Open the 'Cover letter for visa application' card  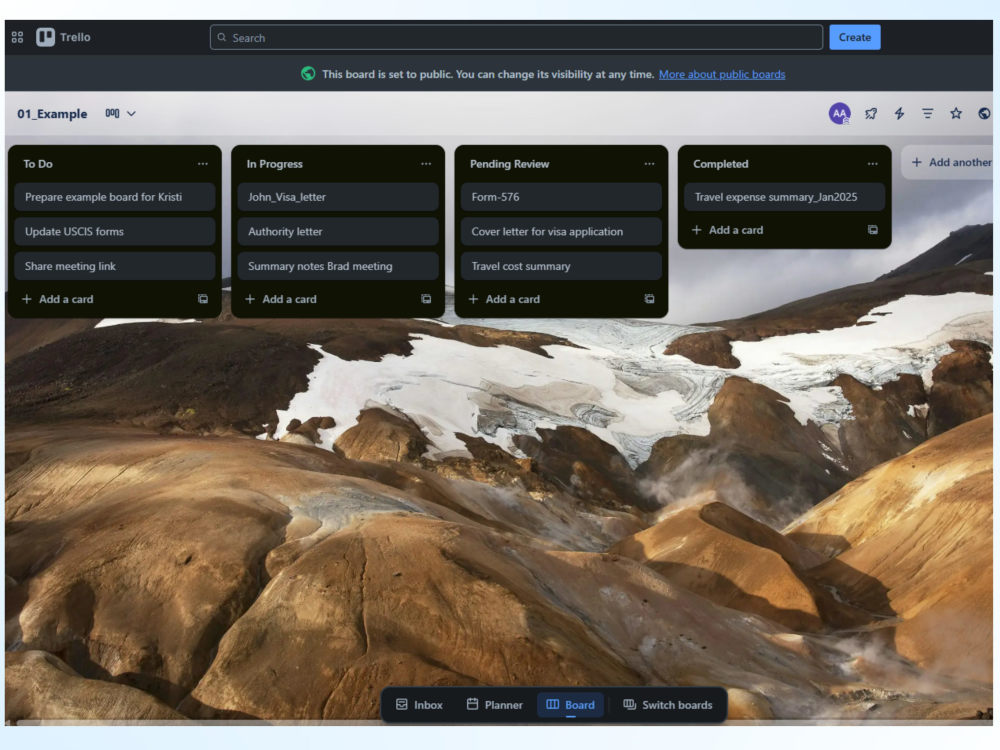[x=561, y=232]
